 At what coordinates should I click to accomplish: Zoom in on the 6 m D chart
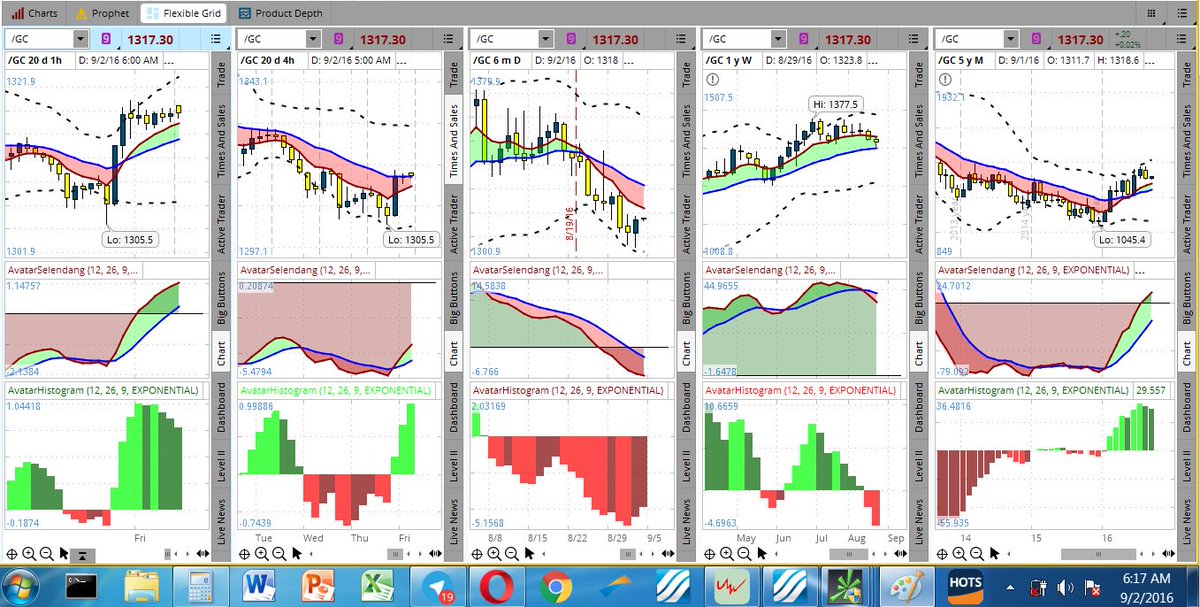(493, 553)
